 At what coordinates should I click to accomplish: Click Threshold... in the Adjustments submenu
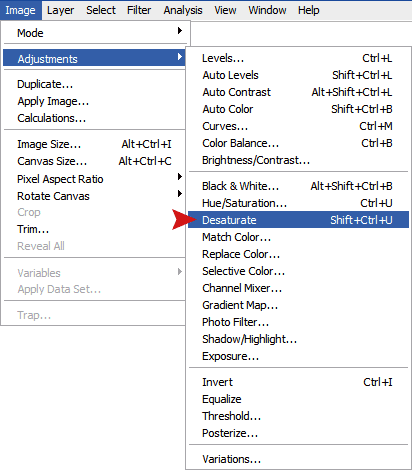[298, 416]
